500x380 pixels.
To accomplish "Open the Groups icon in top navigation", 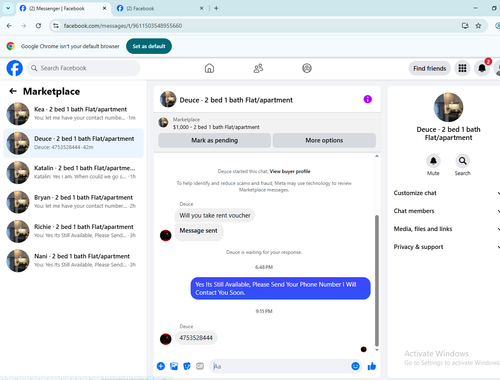I will click(x=307, y=68).
